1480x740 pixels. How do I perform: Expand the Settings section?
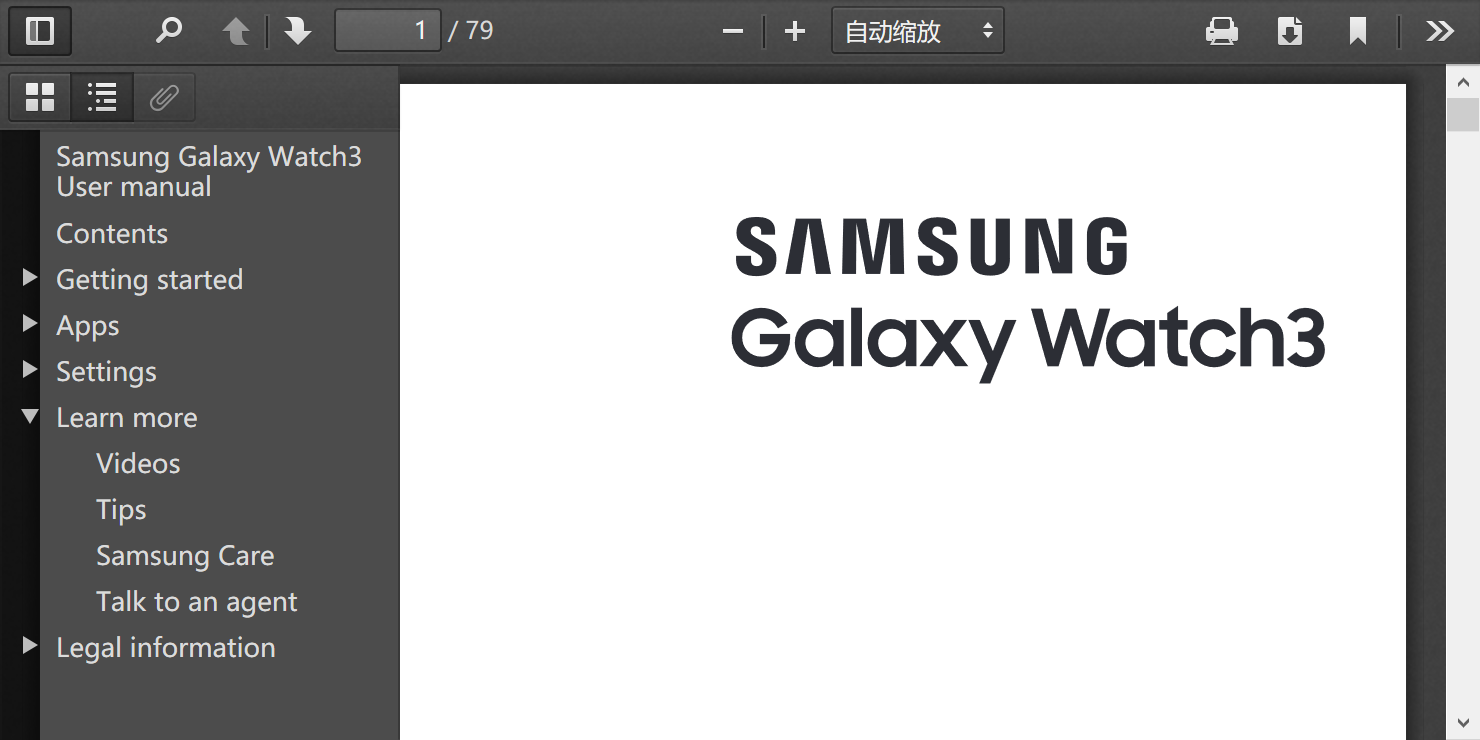pos(30,369)
